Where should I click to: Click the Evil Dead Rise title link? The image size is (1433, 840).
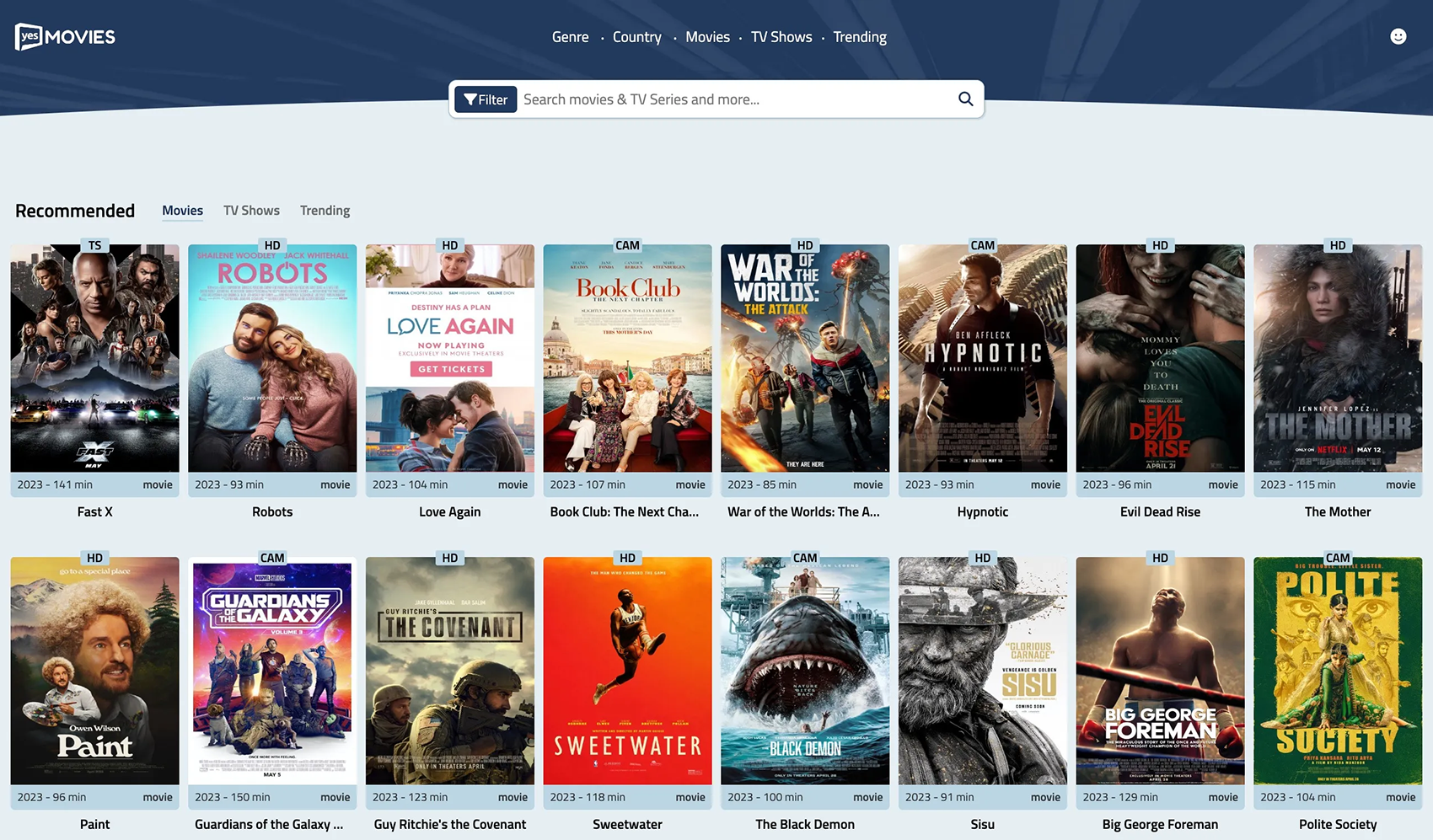pyautogui.click(x=1160, y=511)
